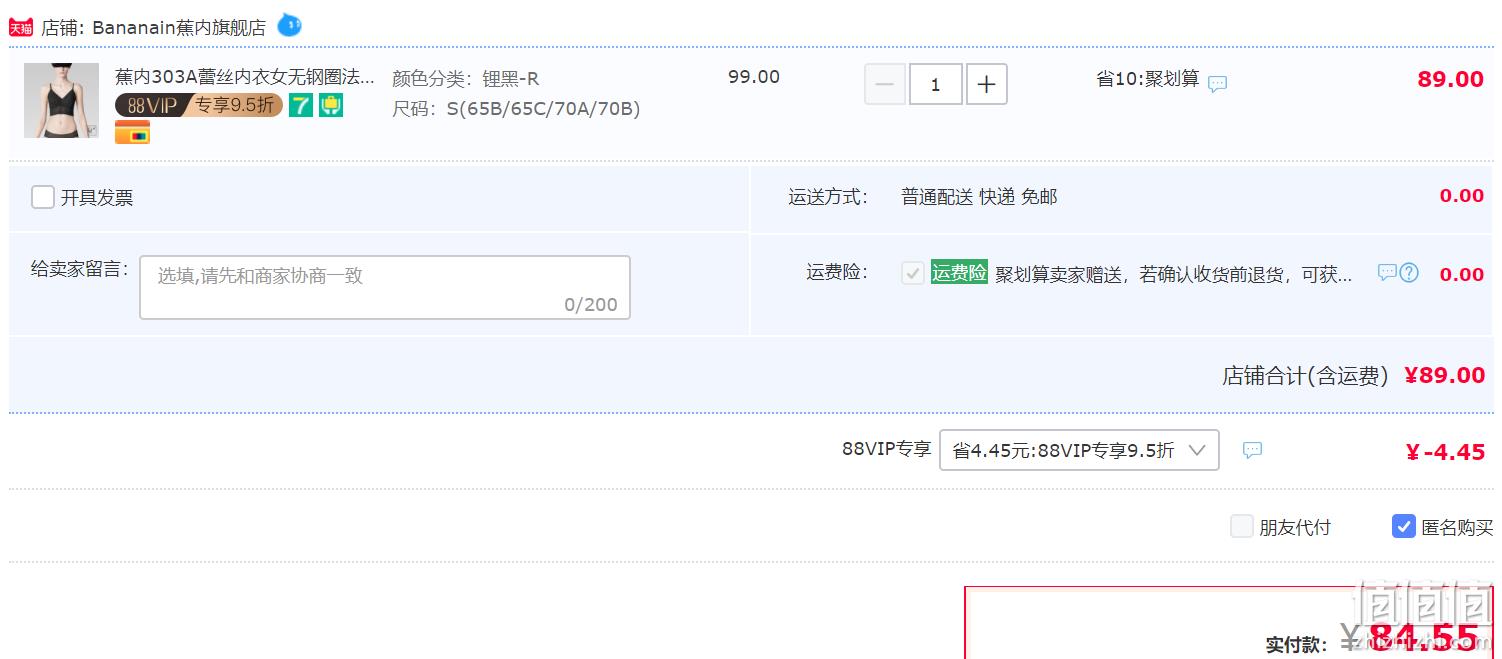1502x659 pixels.
Task: Click the 给卖家留言 message input field
Action: [385, 288]
